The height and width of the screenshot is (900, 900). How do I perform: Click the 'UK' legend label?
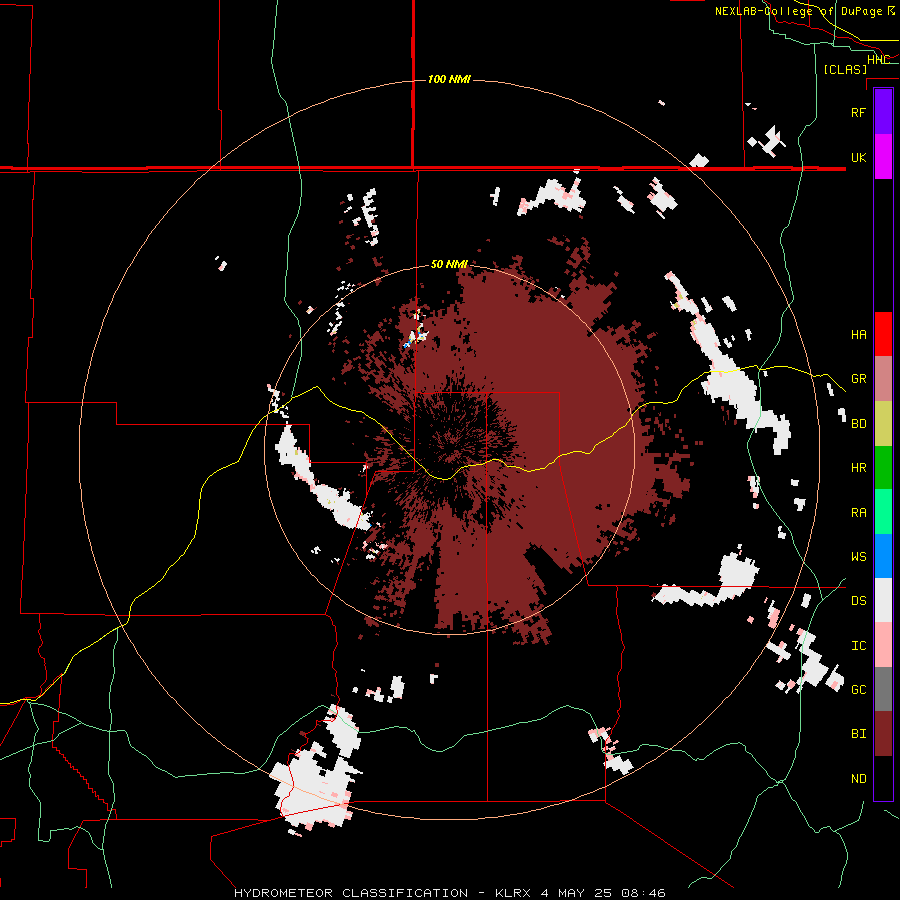pos(858,158)
